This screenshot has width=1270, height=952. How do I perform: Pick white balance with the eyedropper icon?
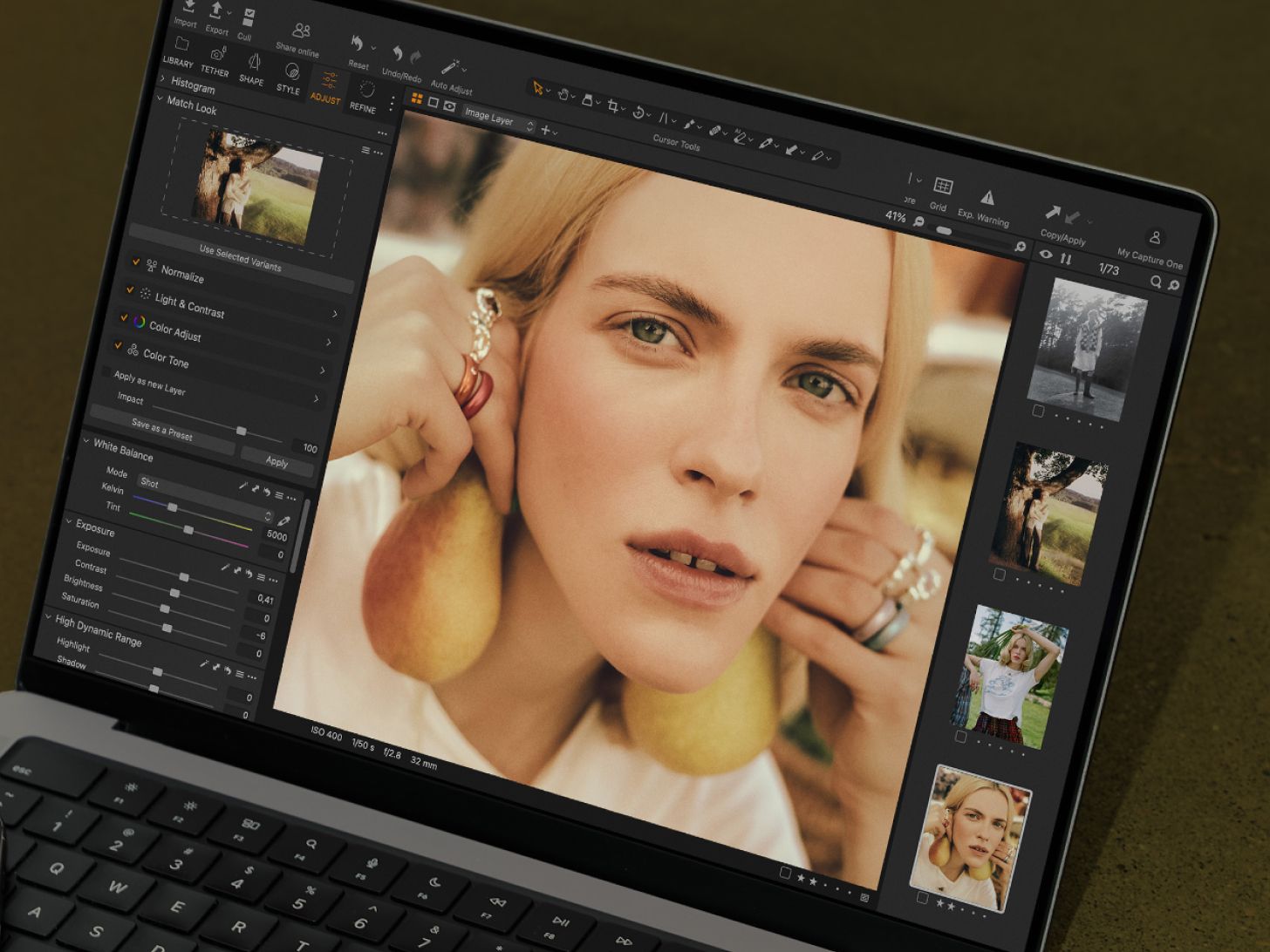(x=283, y=521)
